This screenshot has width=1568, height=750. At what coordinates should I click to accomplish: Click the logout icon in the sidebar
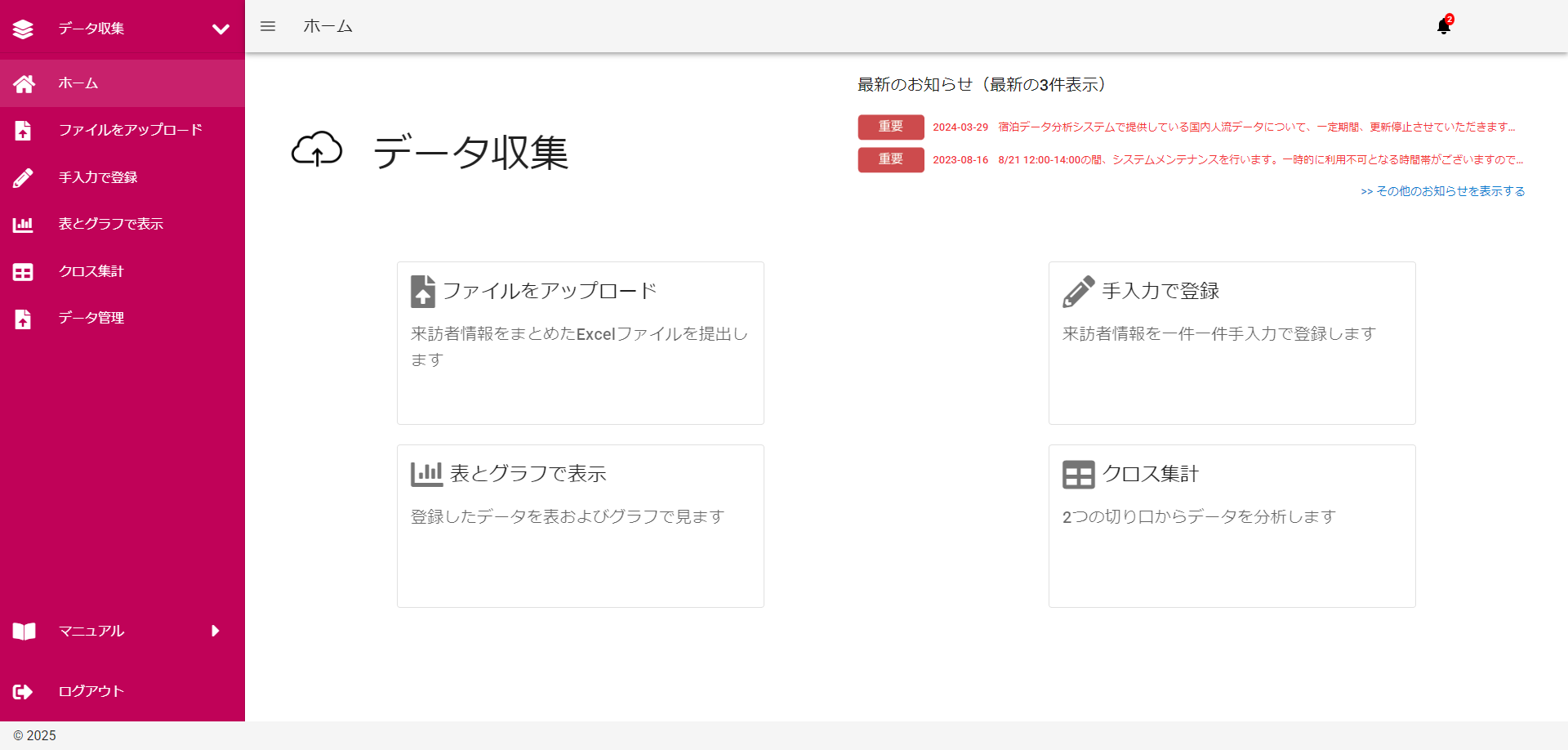pos(24,691)
